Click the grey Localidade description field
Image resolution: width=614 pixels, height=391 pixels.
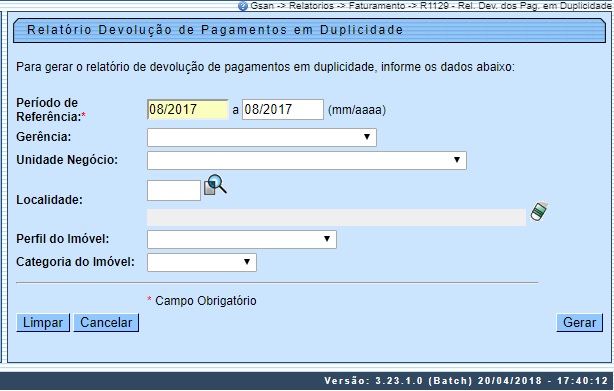[336, 217]
